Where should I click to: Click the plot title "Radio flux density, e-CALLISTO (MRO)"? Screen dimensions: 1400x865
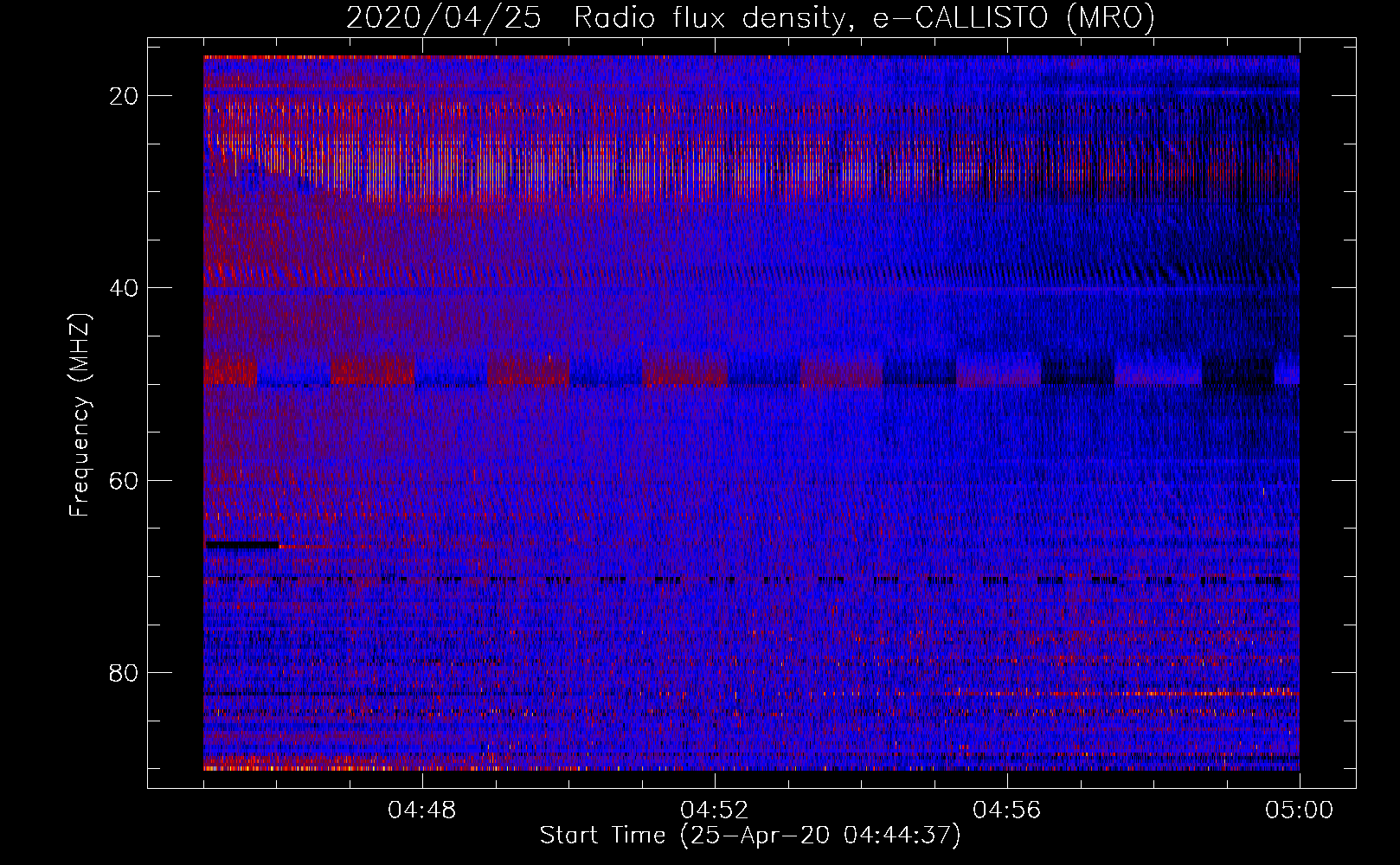(864, 17)
